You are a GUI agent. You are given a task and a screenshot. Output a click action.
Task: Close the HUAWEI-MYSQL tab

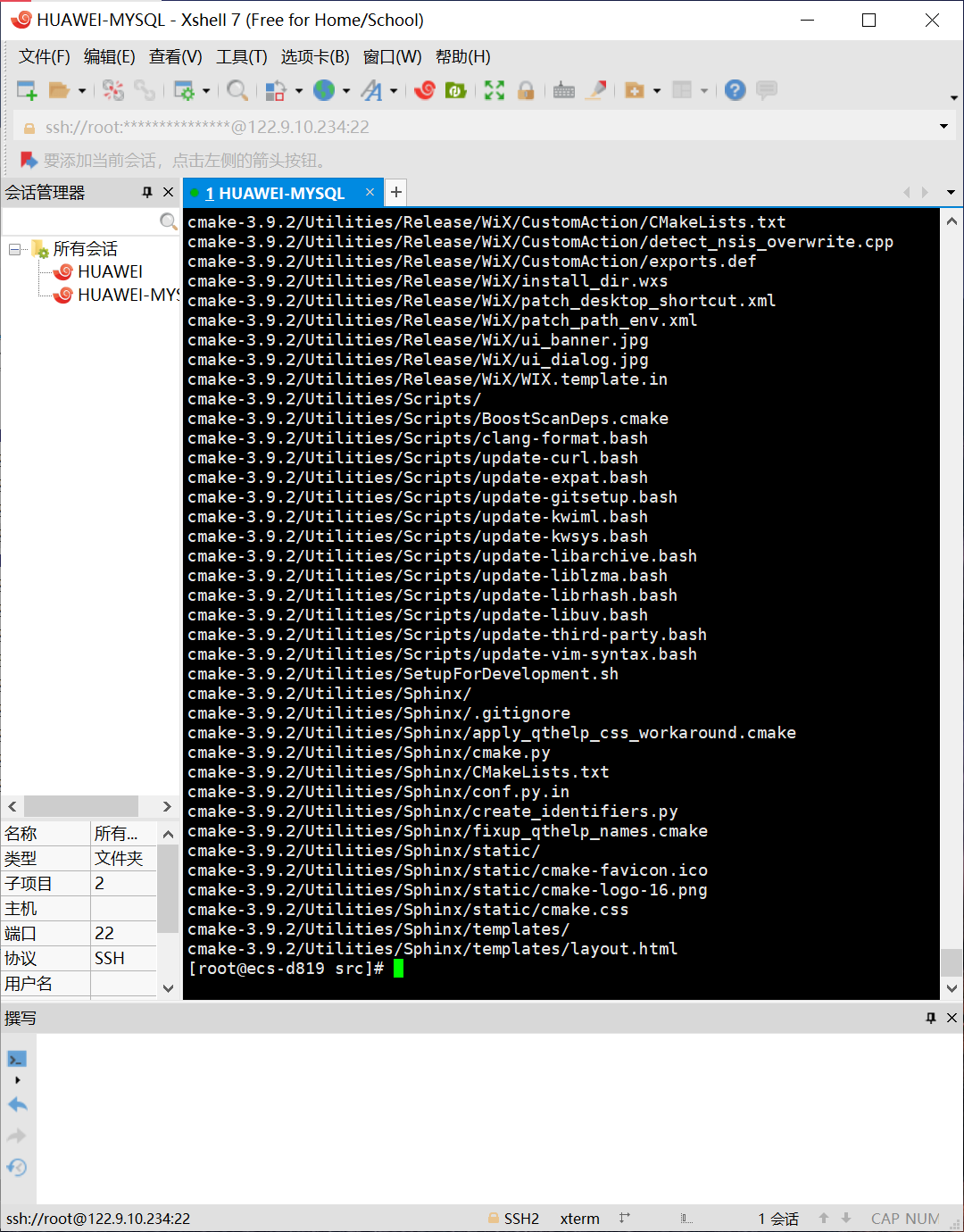370,192
